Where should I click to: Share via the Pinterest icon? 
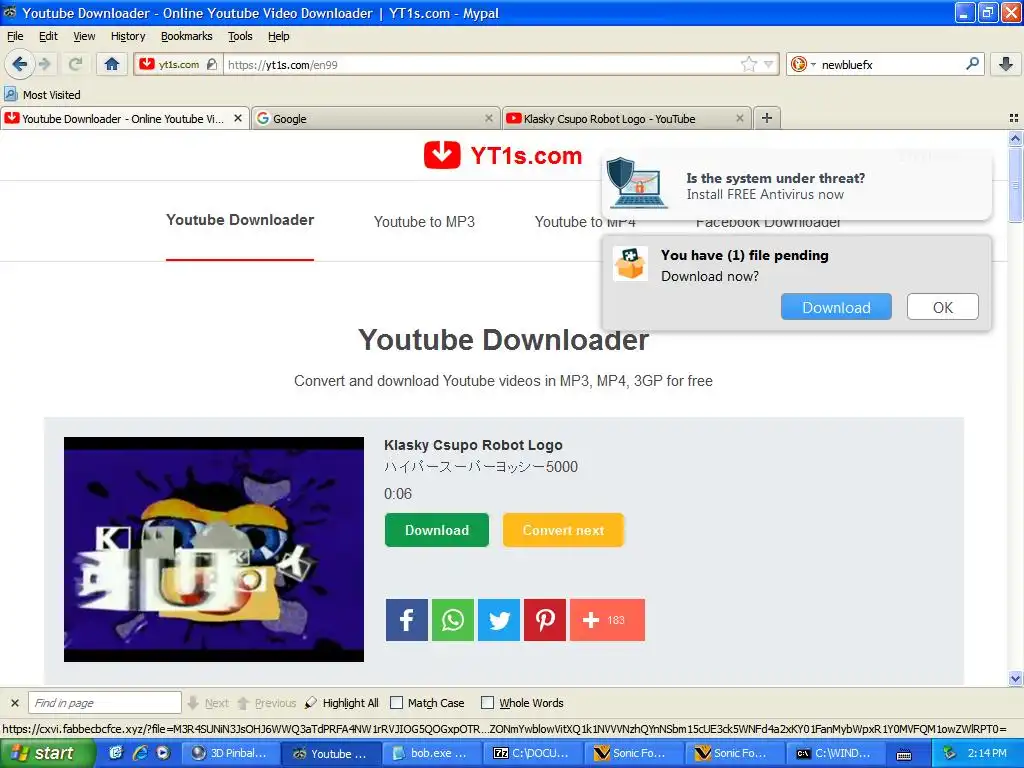[545, 620]
